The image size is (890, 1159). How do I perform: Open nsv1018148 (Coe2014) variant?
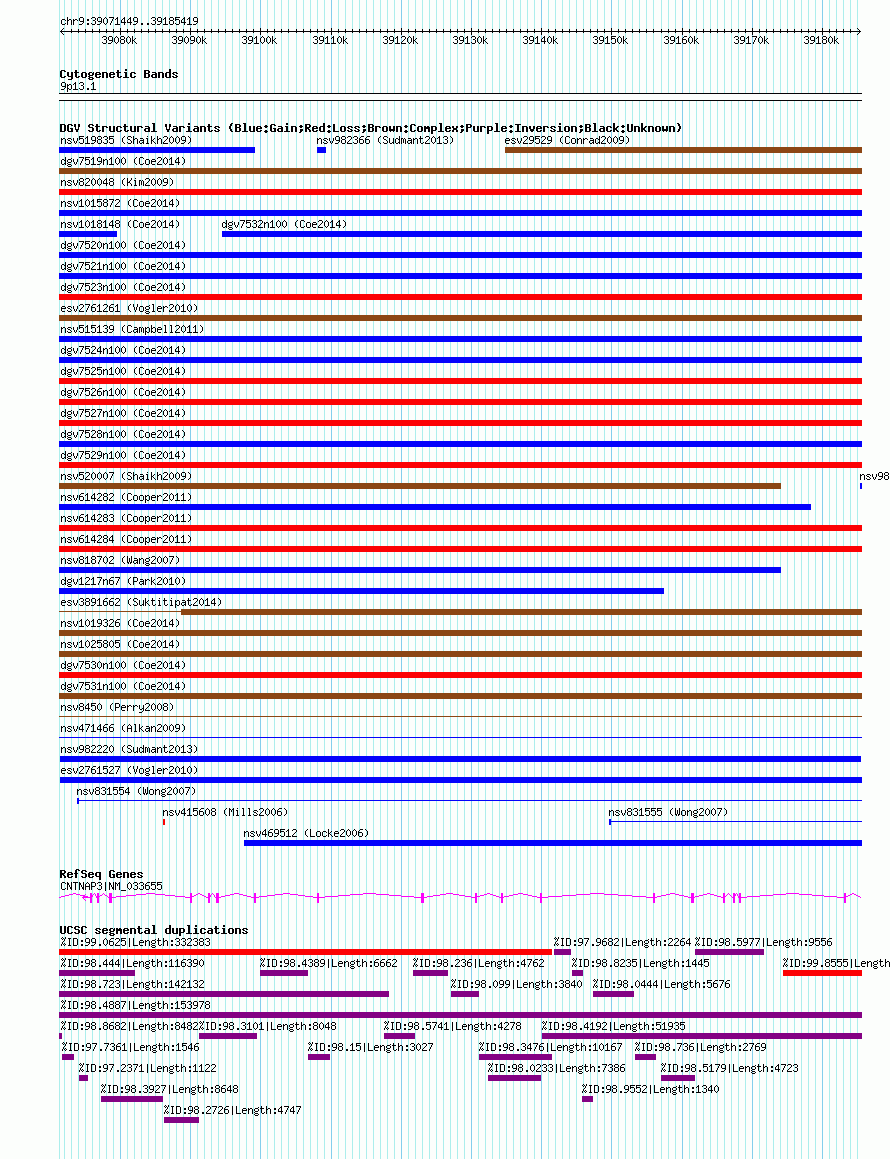pyautogui.click(x=120, y=224)
